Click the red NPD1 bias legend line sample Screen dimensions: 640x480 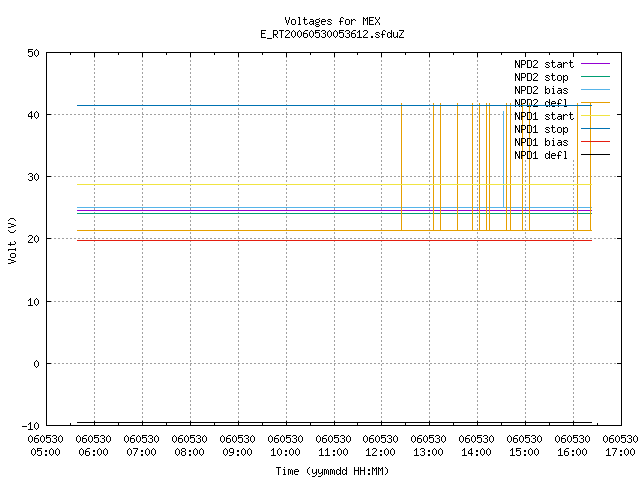[x=595, y=142]
